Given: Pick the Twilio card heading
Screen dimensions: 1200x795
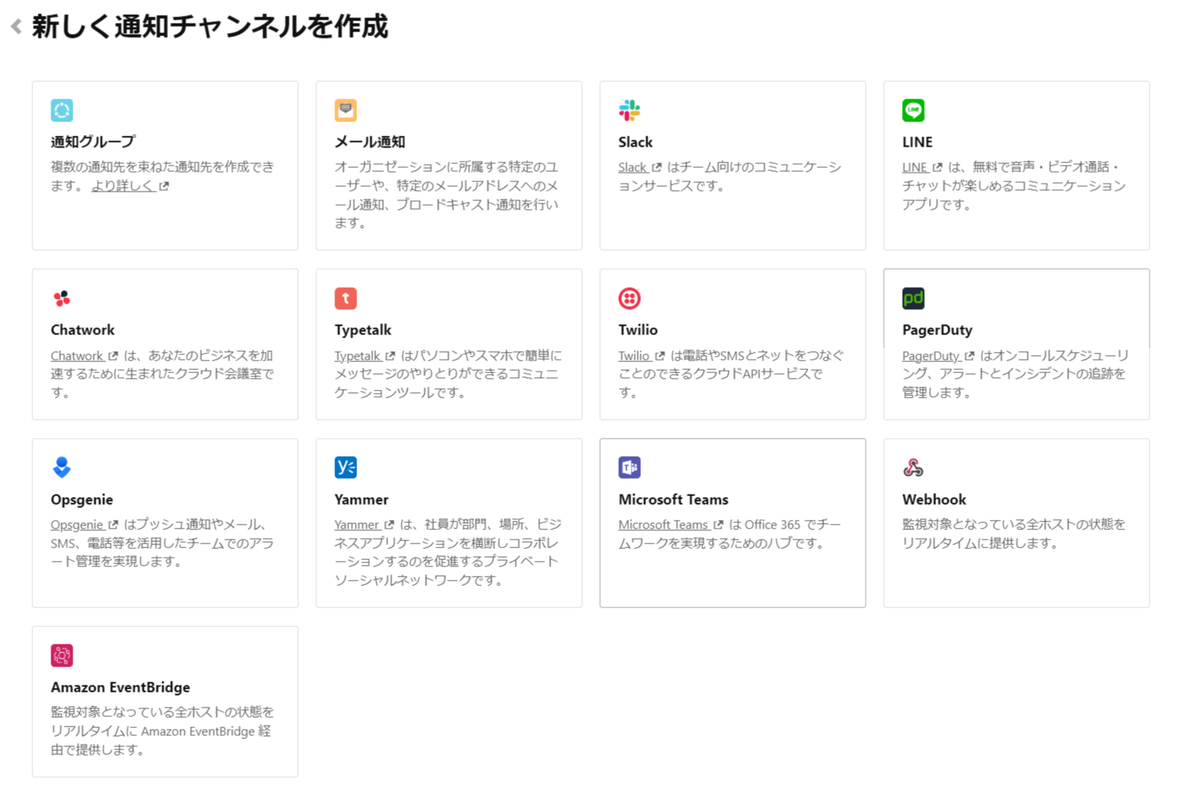Looking at the screenshot, I should pos(638,330).
